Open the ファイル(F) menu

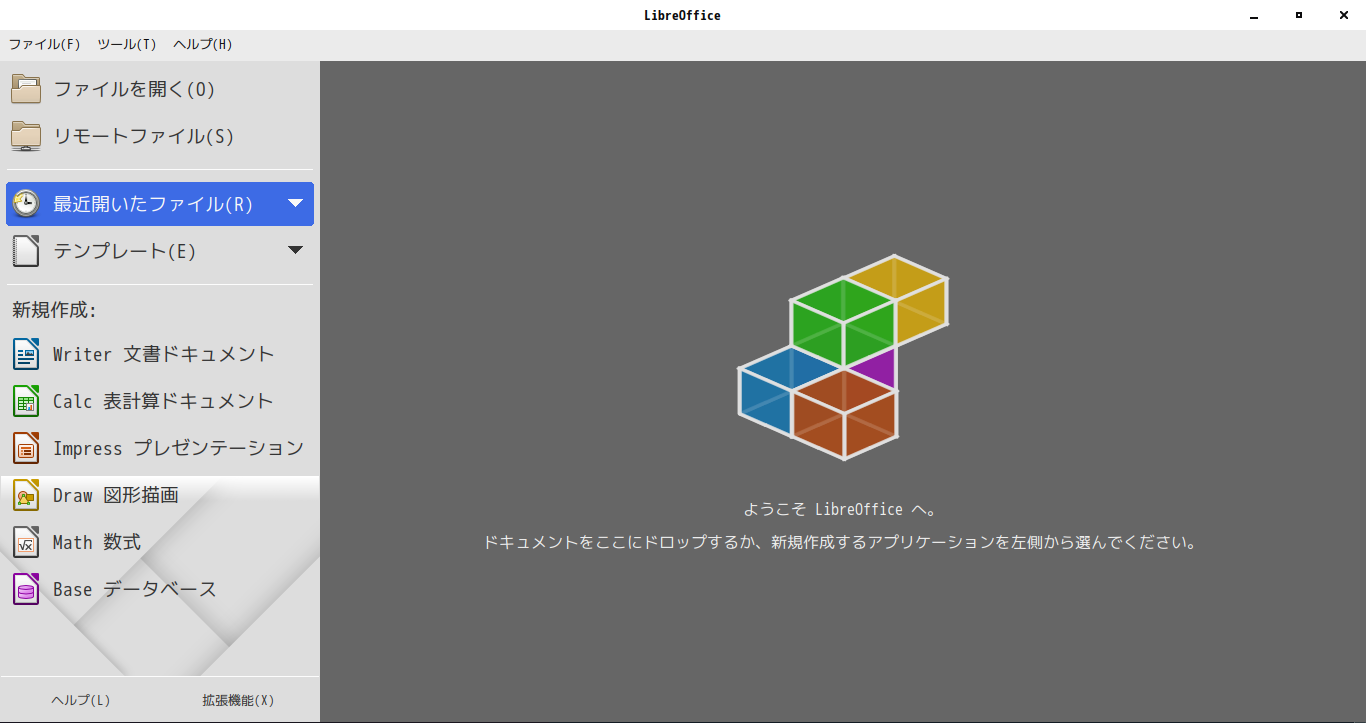(44, 44)
